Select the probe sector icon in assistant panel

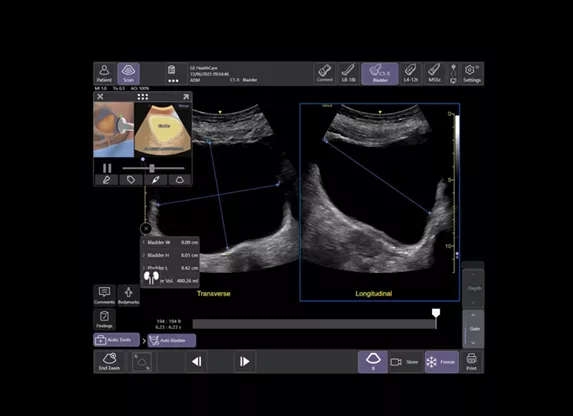(180, 180)
